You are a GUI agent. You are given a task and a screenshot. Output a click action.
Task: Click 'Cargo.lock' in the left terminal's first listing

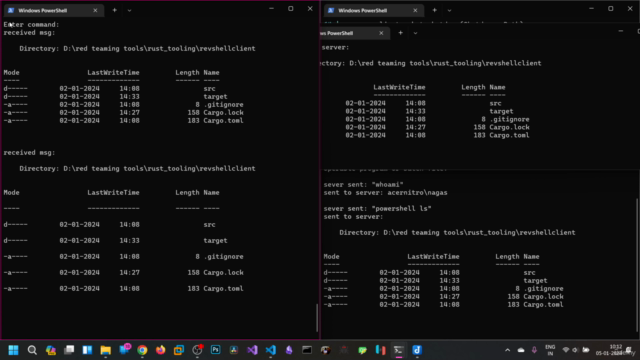[x=223, y=113]
